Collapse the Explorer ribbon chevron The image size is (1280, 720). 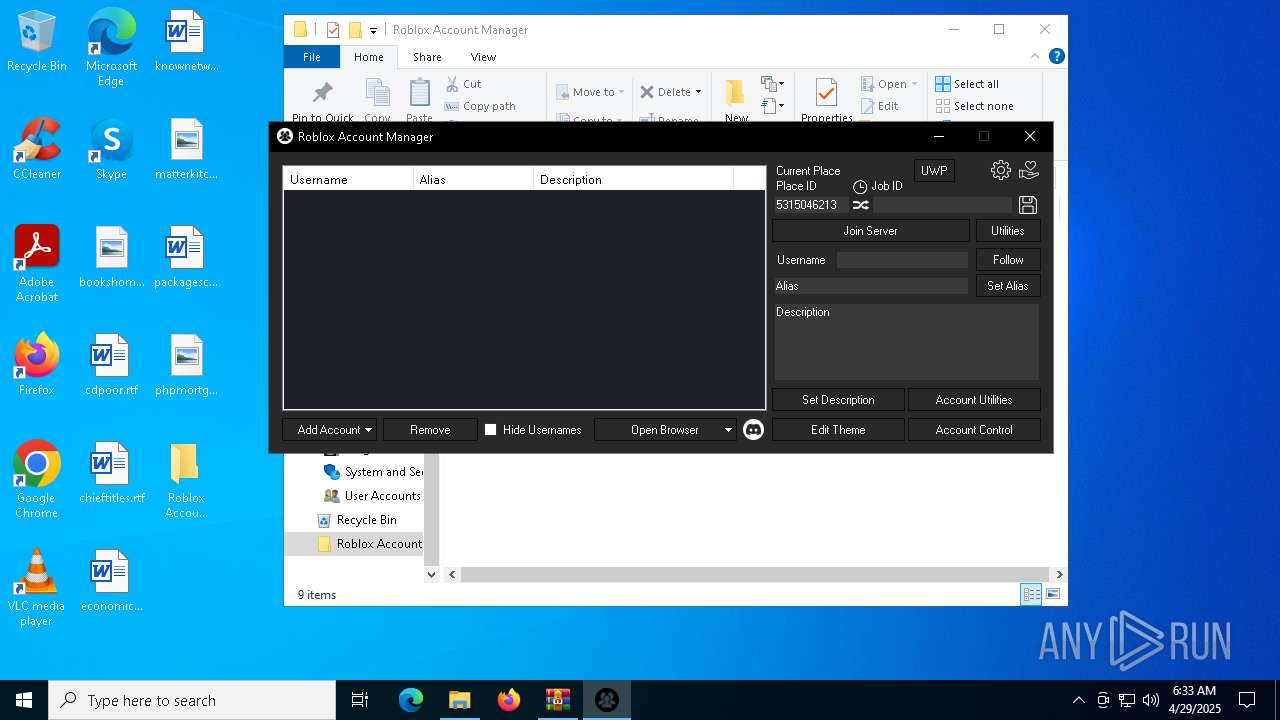1034,57
